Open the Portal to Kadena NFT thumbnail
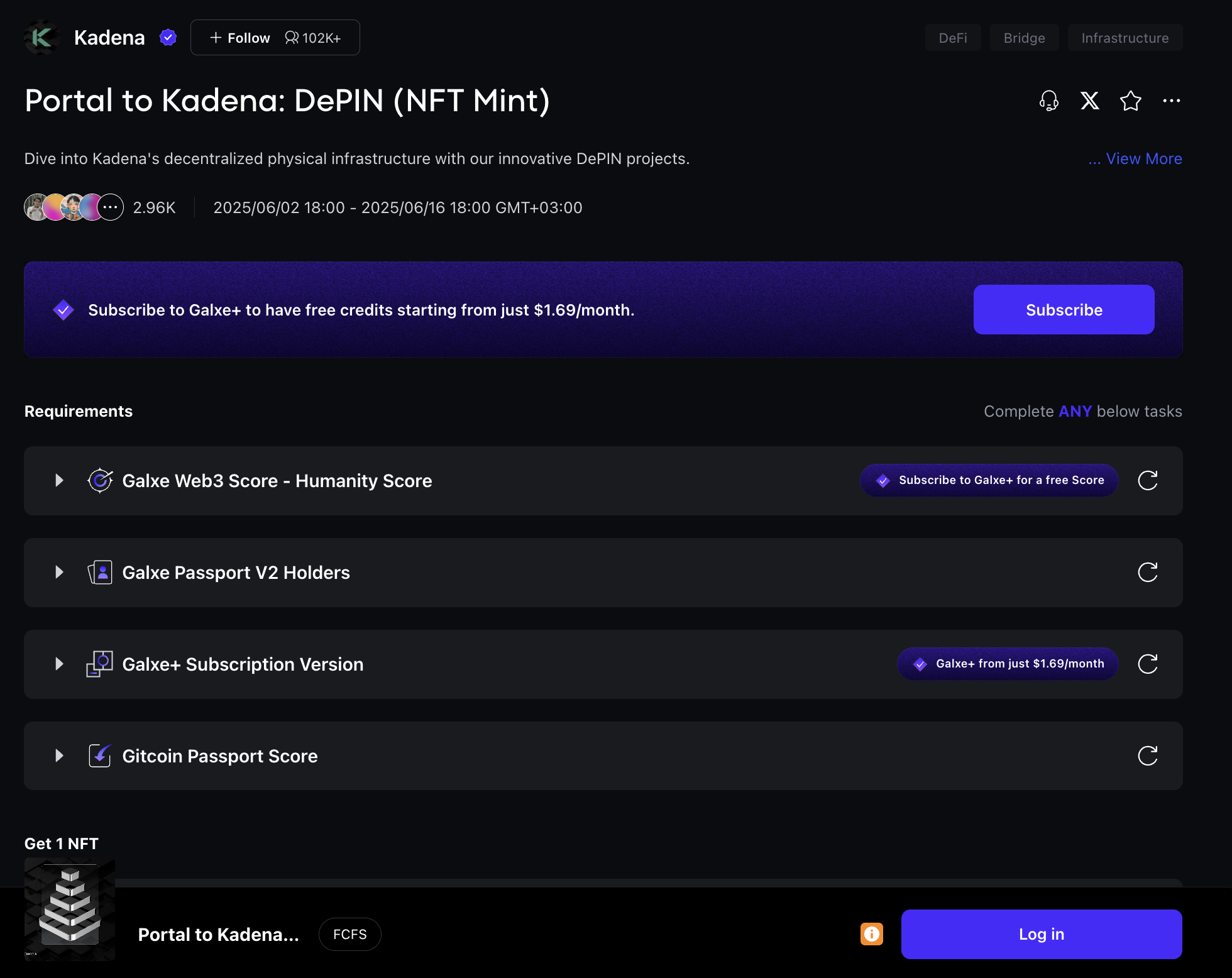 [70, 909]
